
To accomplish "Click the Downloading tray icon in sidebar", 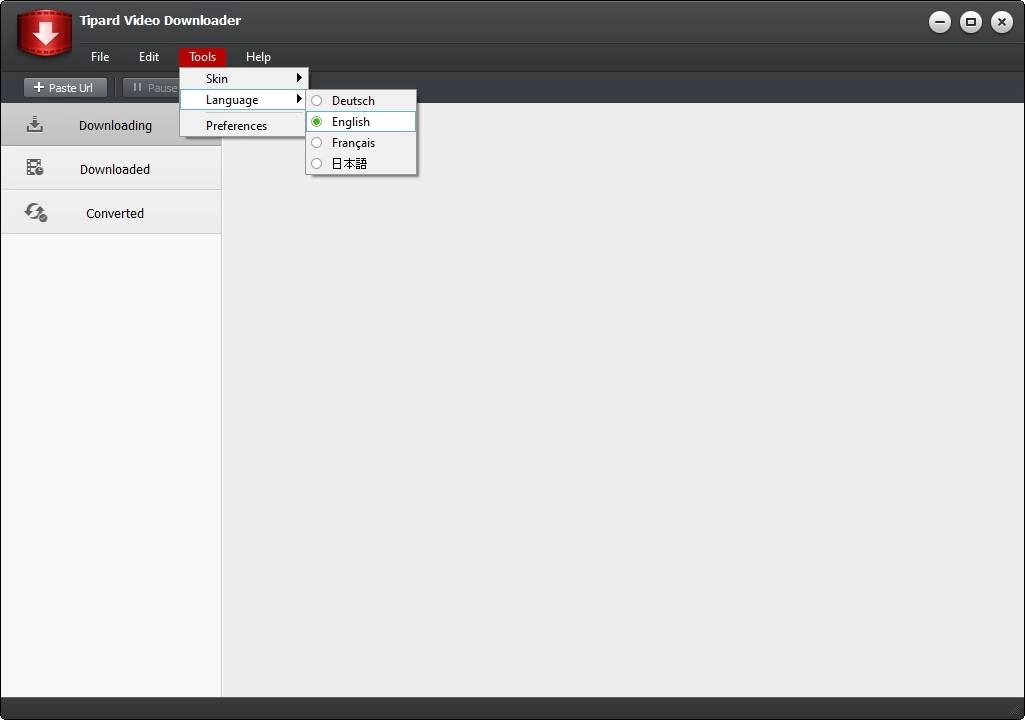I will tap(35, 124).
